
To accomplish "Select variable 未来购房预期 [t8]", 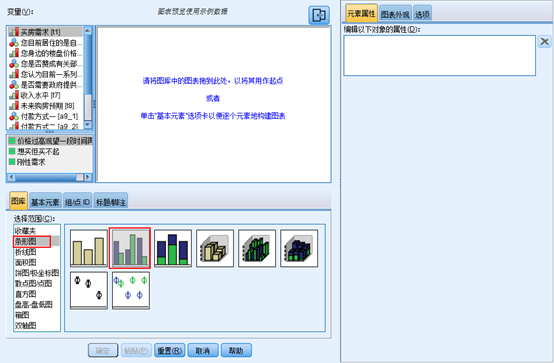I will click(45, 106).
